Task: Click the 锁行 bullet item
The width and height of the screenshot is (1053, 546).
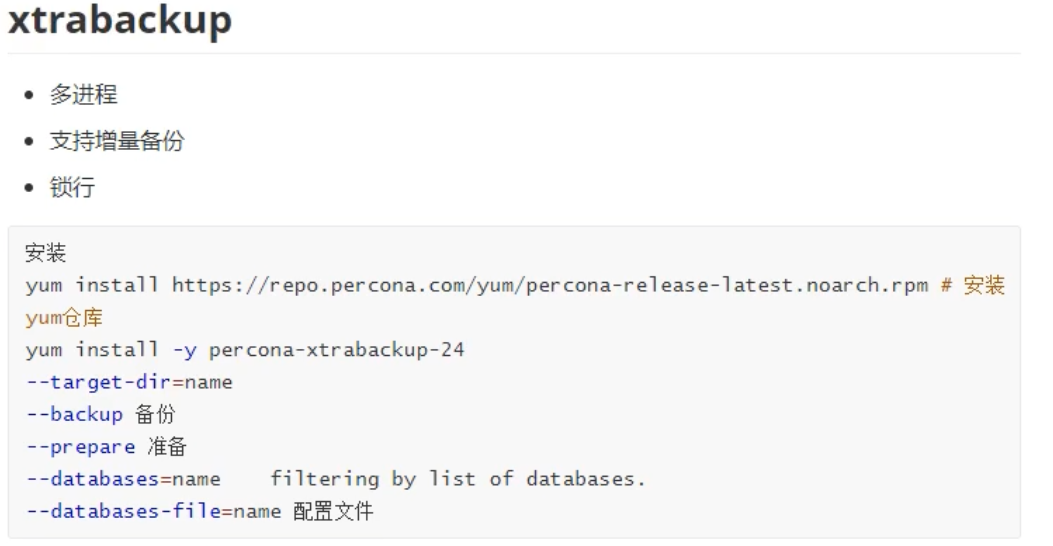Action: pos(73,187)
